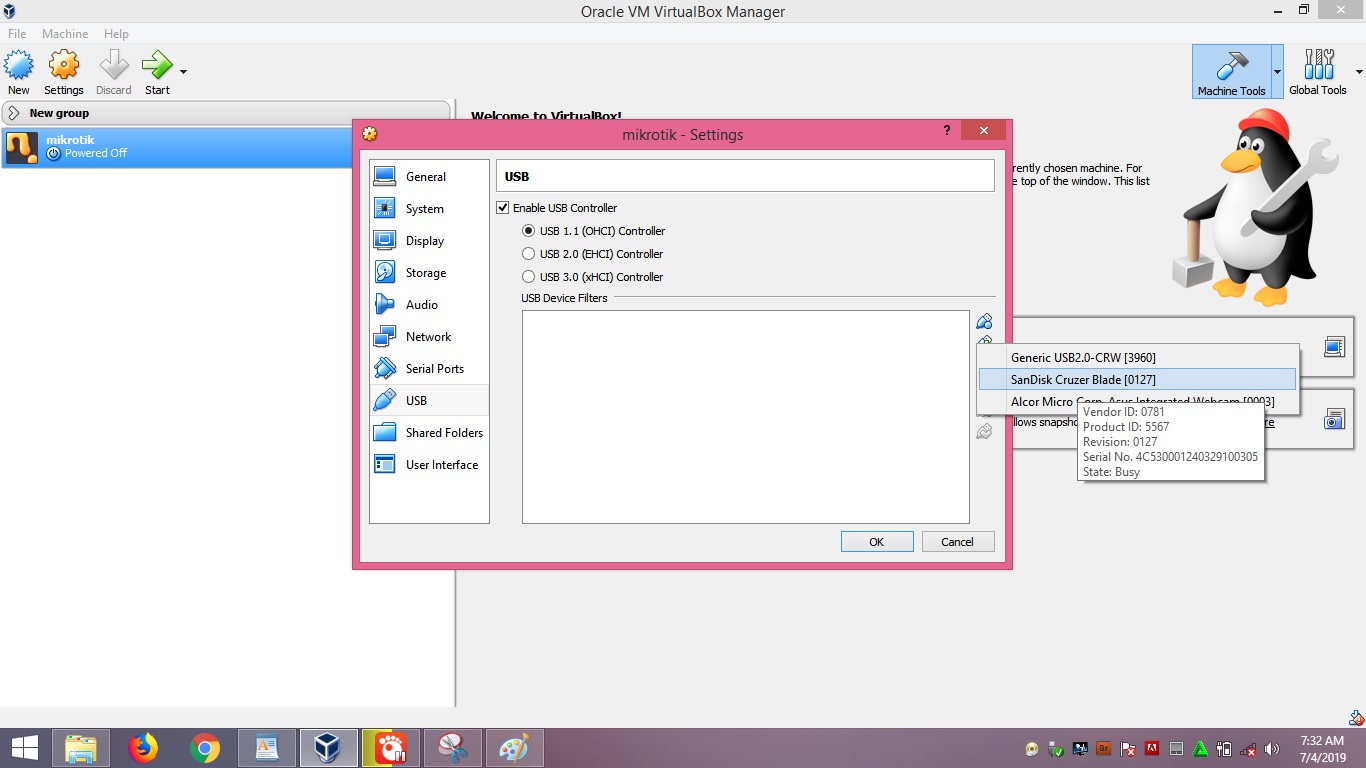1366x768 pixels.
Task: Click the Snapshots tool camera icon
Action: pyautogui.click(x=1334, y=419)
